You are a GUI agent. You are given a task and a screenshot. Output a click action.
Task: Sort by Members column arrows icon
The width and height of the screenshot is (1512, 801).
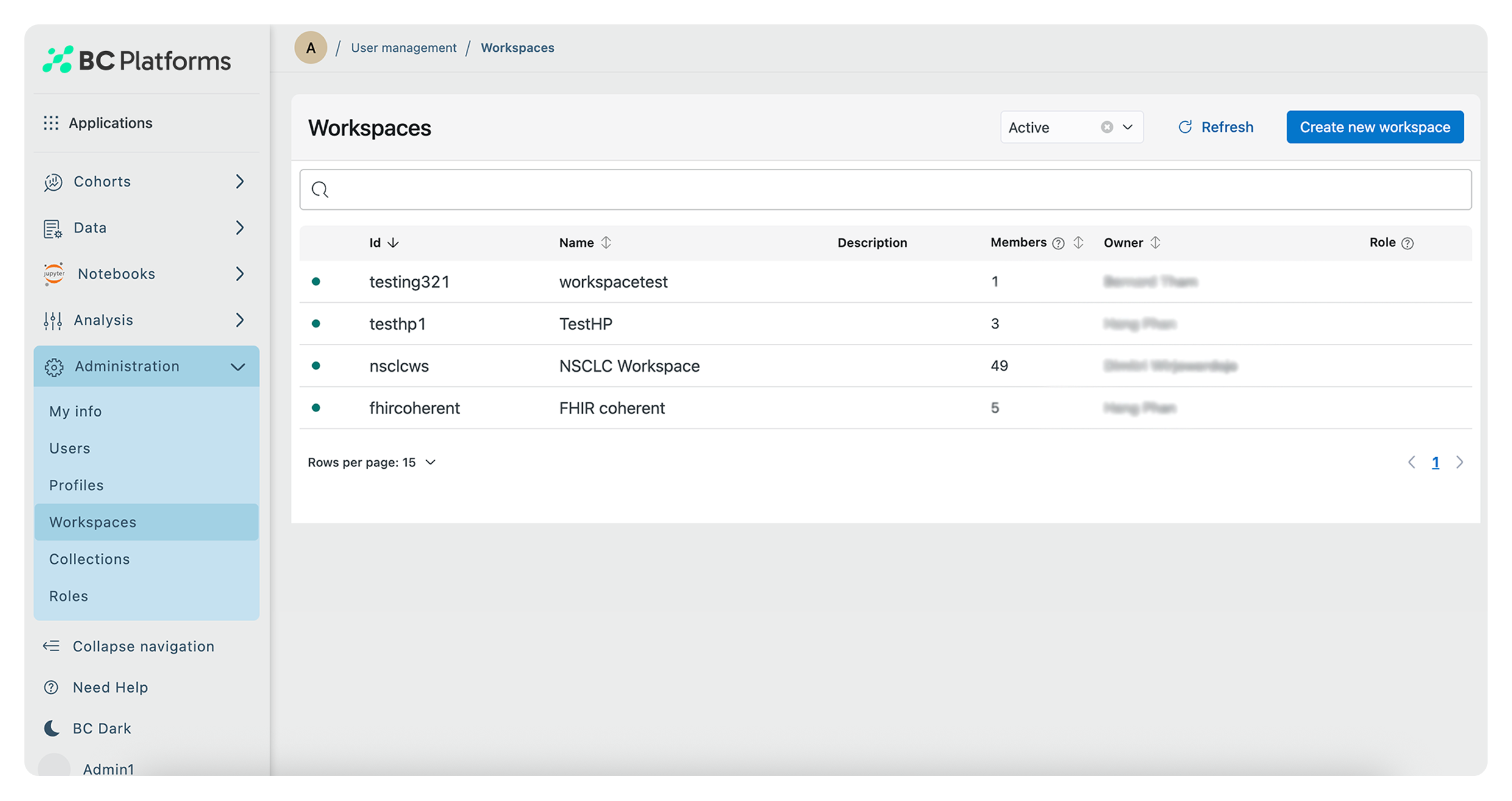click(x=1078, y=243)
